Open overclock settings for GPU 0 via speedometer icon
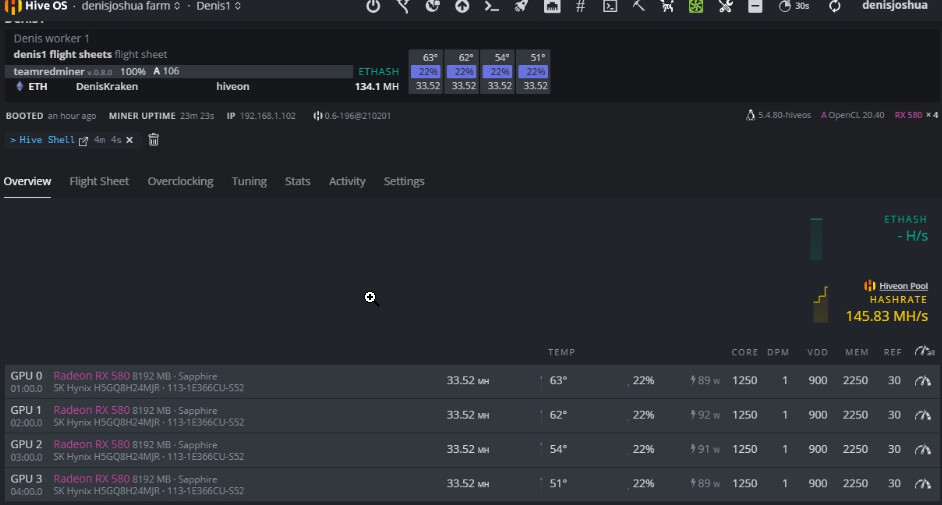942x505 pixels. point(923,381)
